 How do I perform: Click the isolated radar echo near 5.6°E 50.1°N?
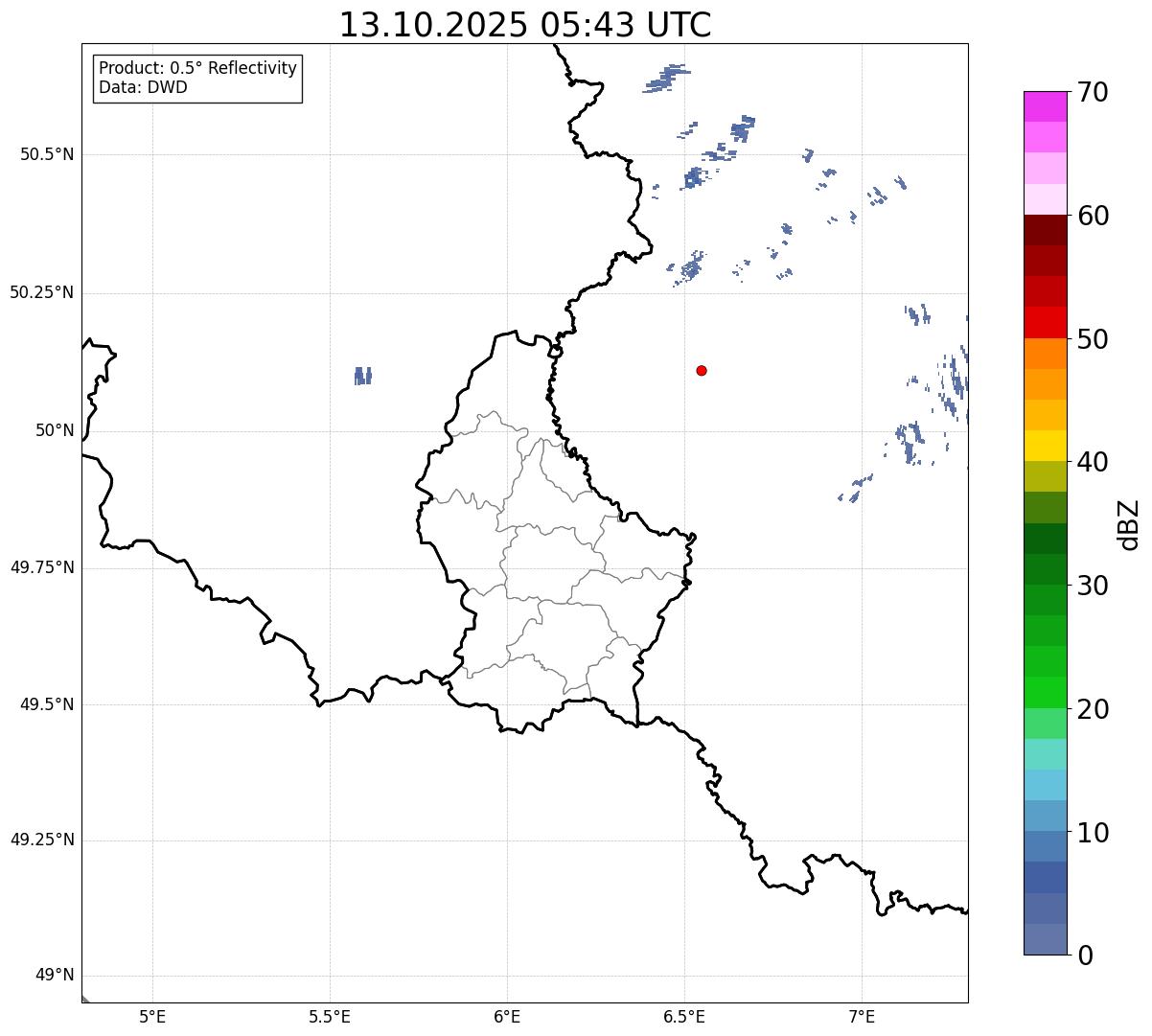pos(362,376)
